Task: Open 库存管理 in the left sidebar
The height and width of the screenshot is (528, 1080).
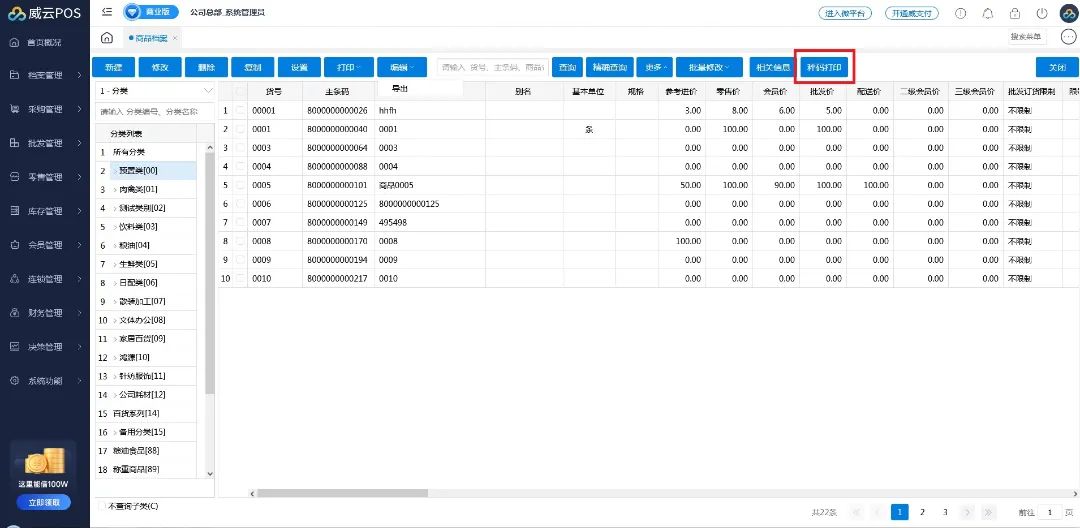Action: click(x=46, y=211)
